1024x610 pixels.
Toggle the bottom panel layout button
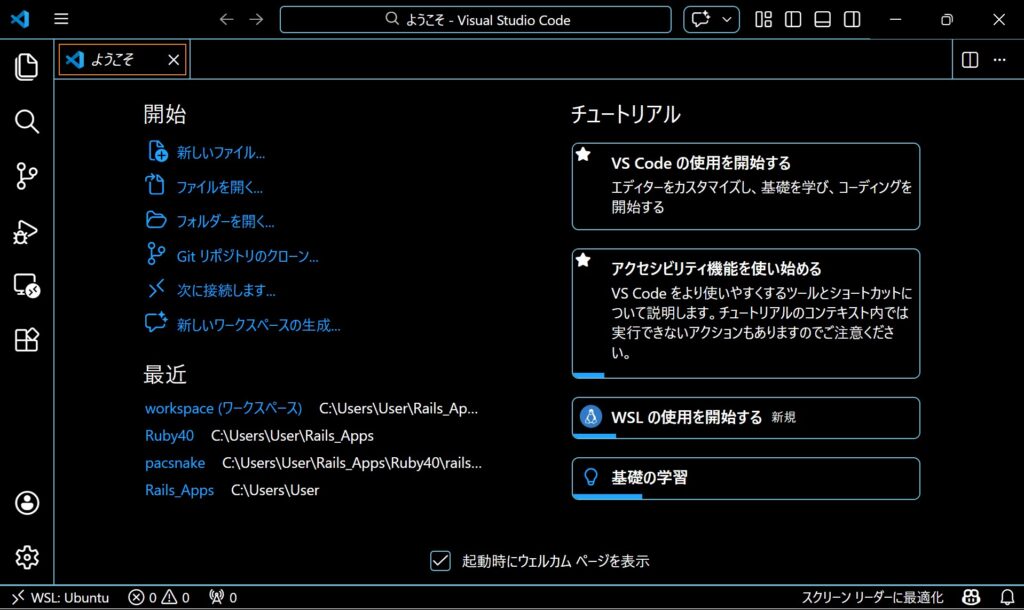(x=822, y=19)
